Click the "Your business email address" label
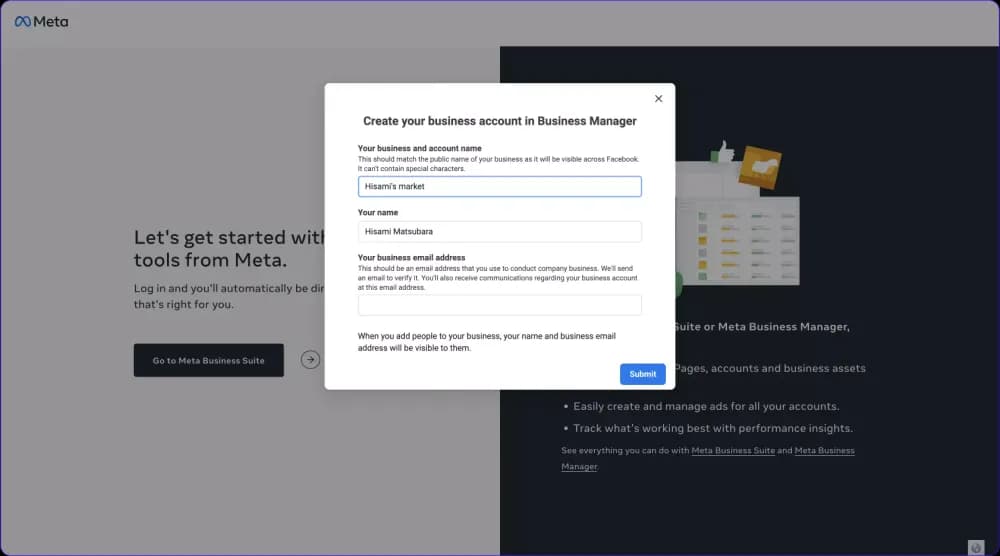Image resolution: width=1000 pixels, height=556 pixels. [411, 258]
